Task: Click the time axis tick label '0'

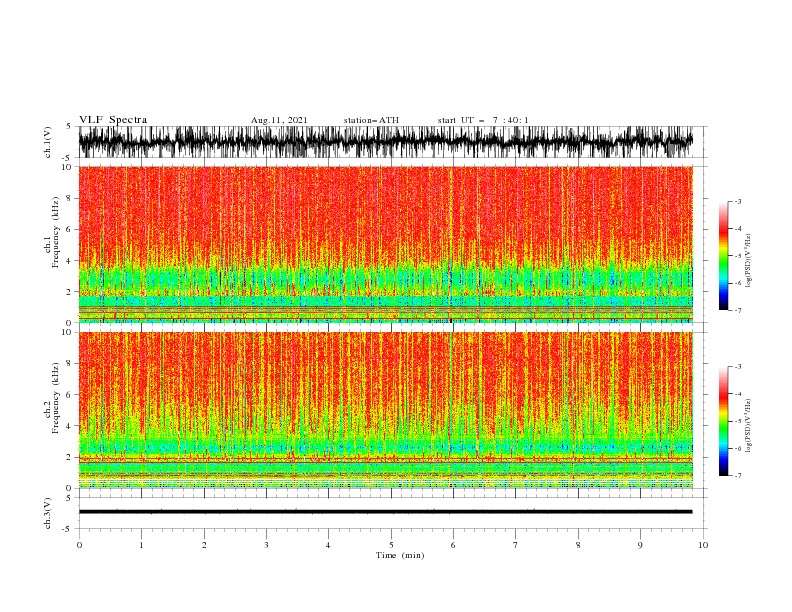Action: point(79,545)
